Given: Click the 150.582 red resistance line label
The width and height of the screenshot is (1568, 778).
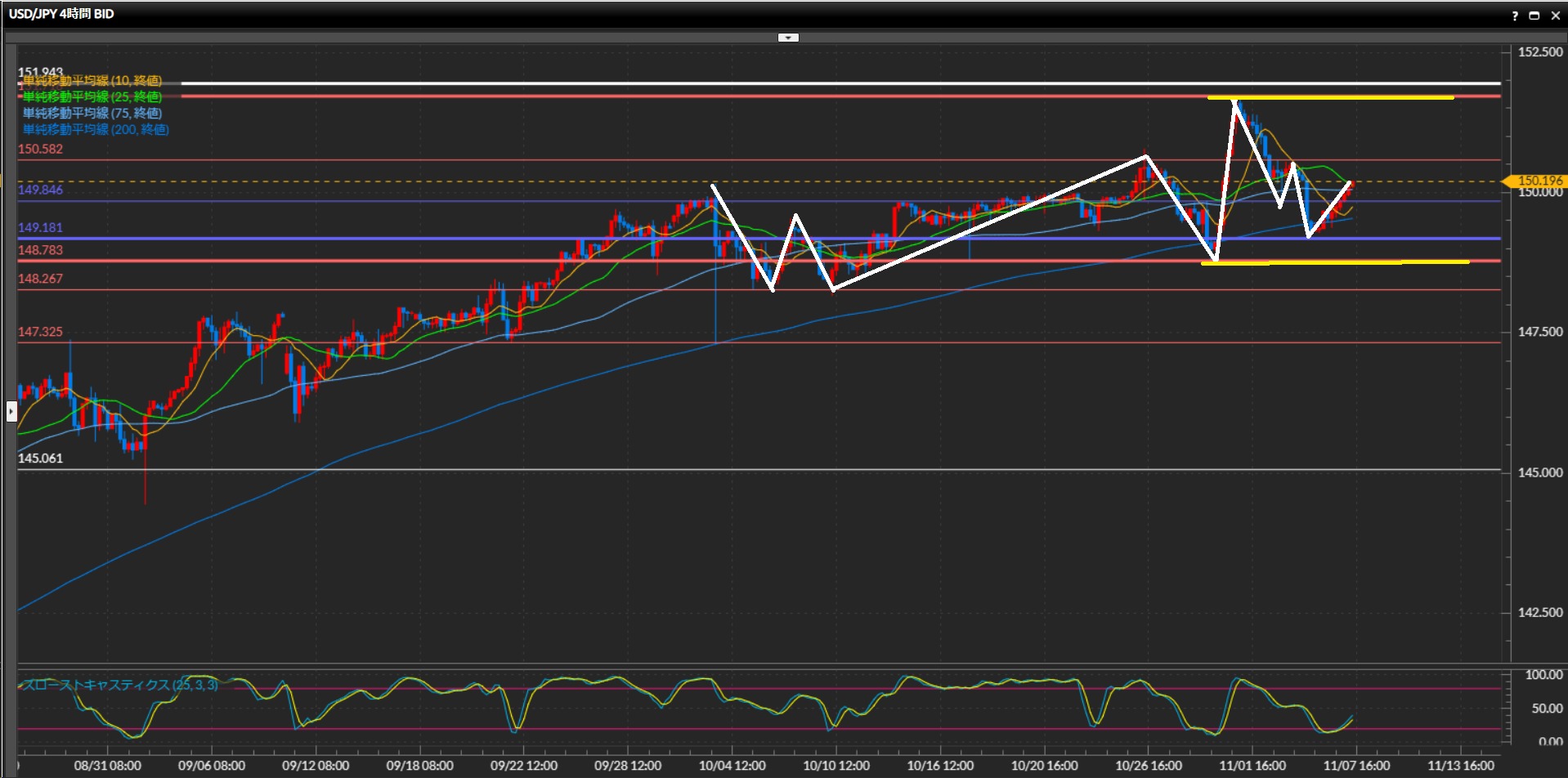Looking at the screenshot, I should [x=40, y=150].
